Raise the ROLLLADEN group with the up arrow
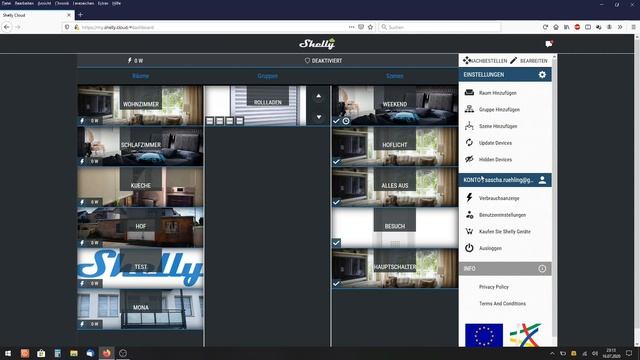 click(x=319, y=96)
